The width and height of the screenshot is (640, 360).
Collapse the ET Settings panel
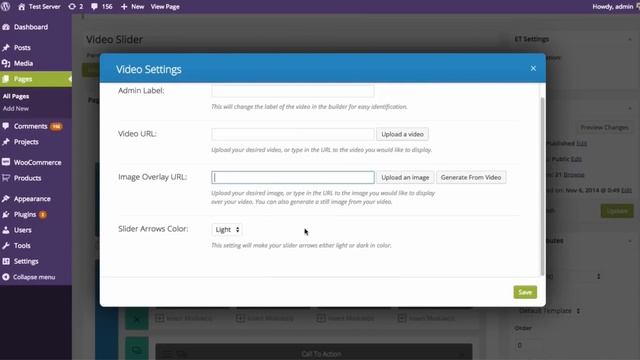[x=630, y=39]
